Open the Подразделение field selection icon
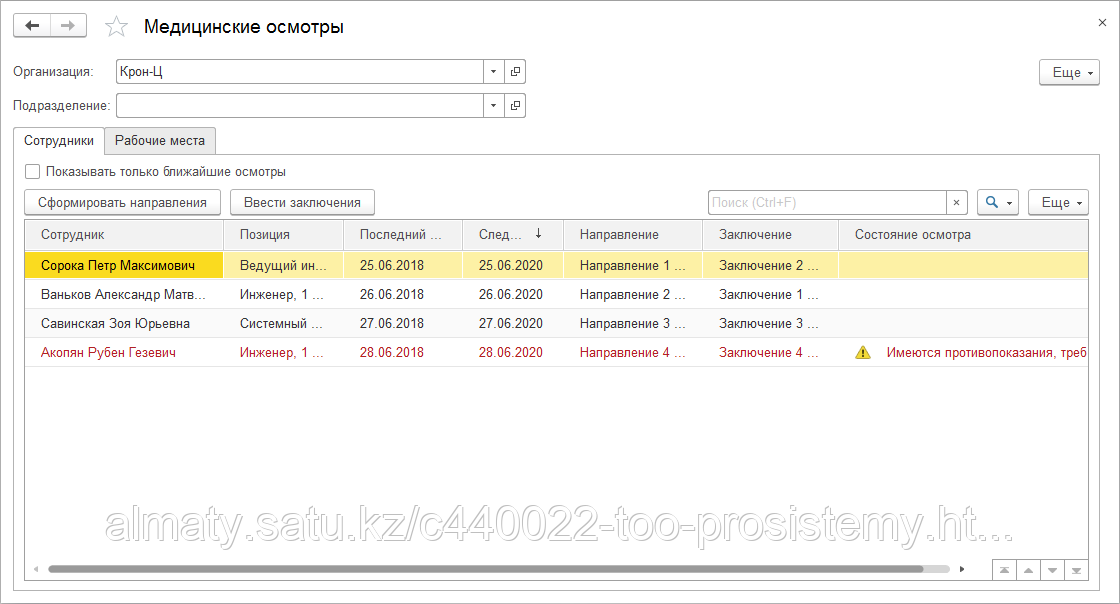Viewport: 1120px width, 604px height. coord(515,105)
